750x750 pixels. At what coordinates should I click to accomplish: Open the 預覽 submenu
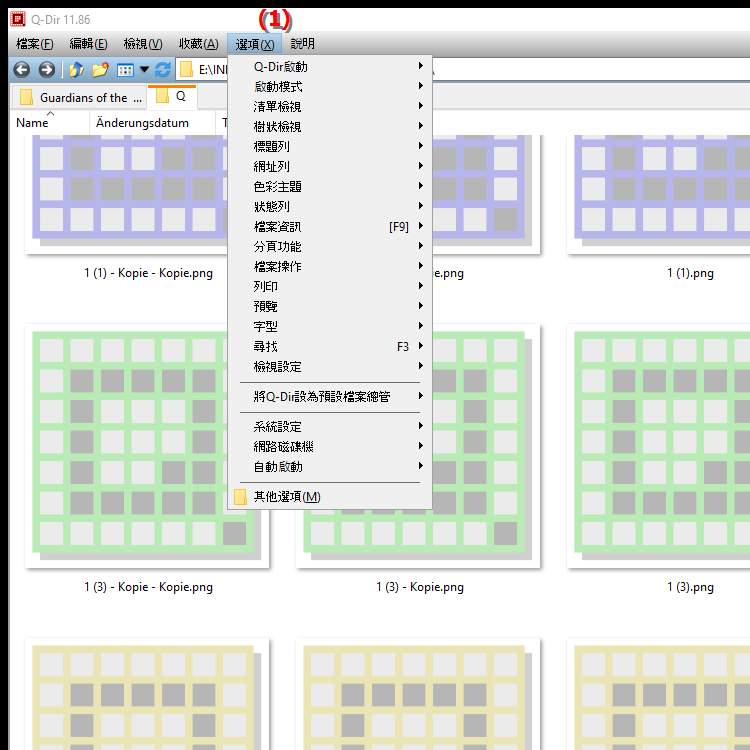click(x=330, y=307)
